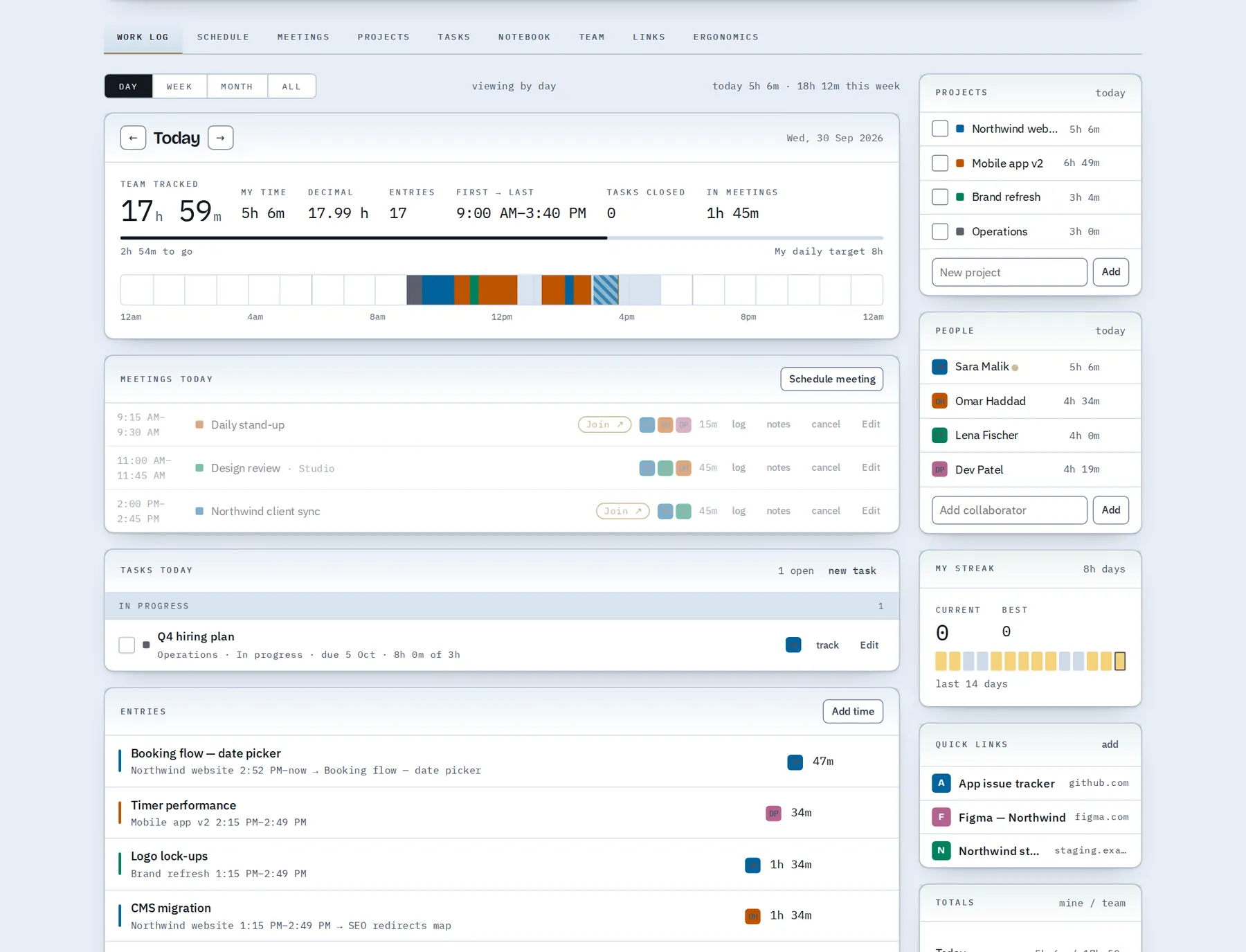
Task: Click Sara Malik's avatar in People
Action: 939,367
